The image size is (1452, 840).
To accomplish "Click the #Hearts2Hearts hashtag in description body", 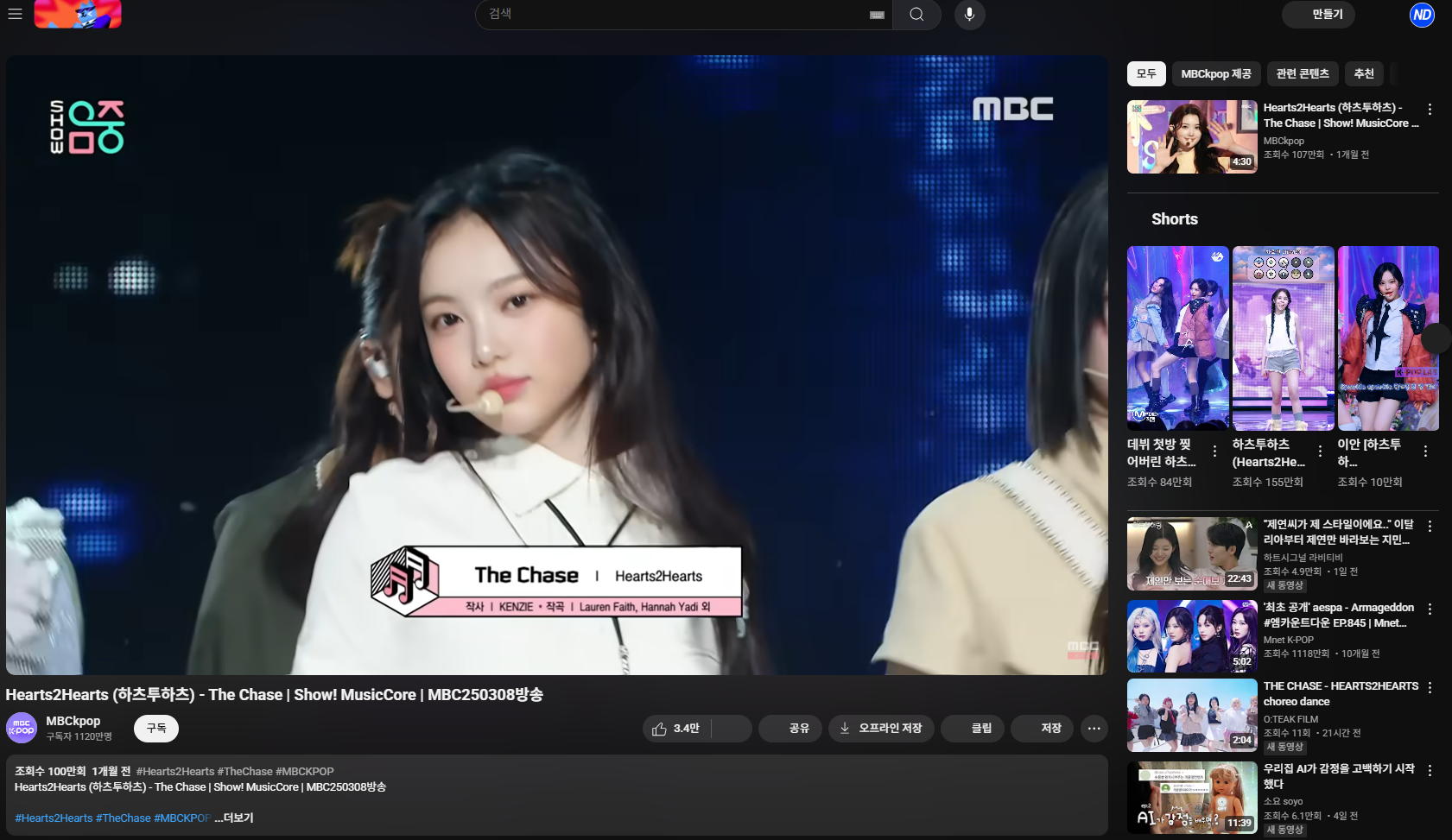I will point(54,818).
